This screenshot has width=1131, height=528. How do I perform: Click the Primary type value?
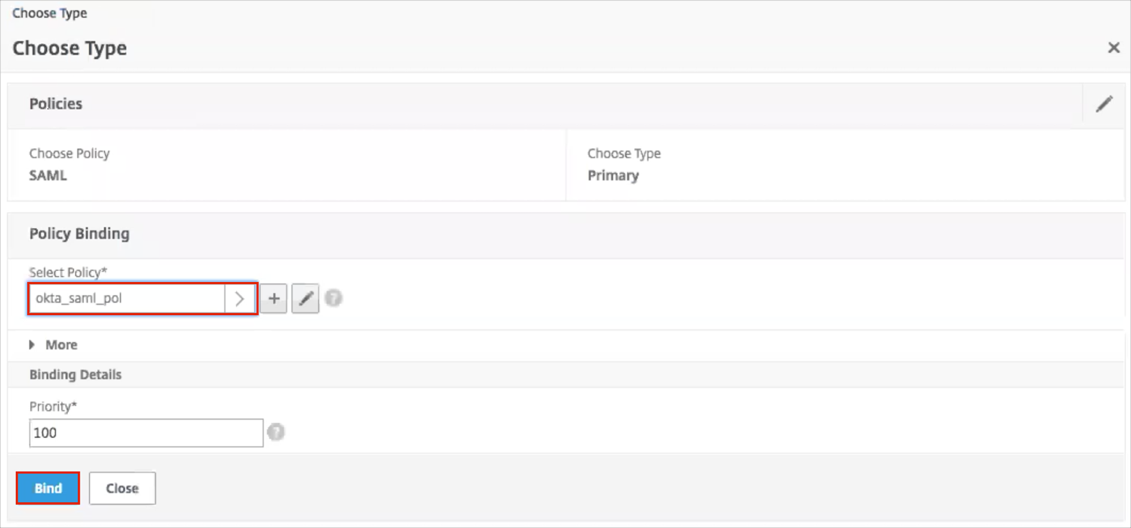point(613,175)
